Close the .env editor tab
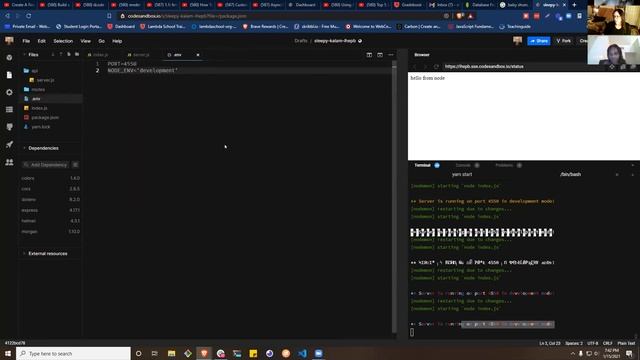This screenshot has width=640, height=360. (x=198, y=55)
